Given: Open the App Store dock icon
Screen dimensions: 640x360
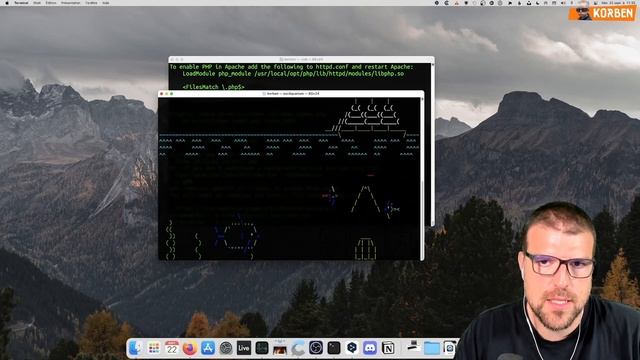Looking at the screenshot, I should [x=208, y=348].
